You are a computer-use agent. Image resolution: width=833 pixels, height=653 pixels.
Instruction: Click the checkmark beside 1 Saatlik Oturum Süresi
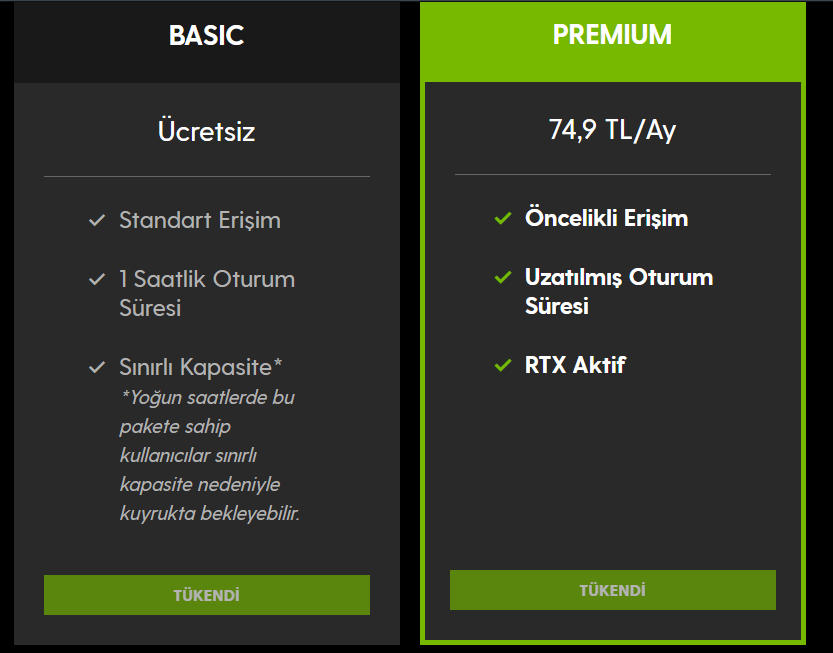pos(97,279)
